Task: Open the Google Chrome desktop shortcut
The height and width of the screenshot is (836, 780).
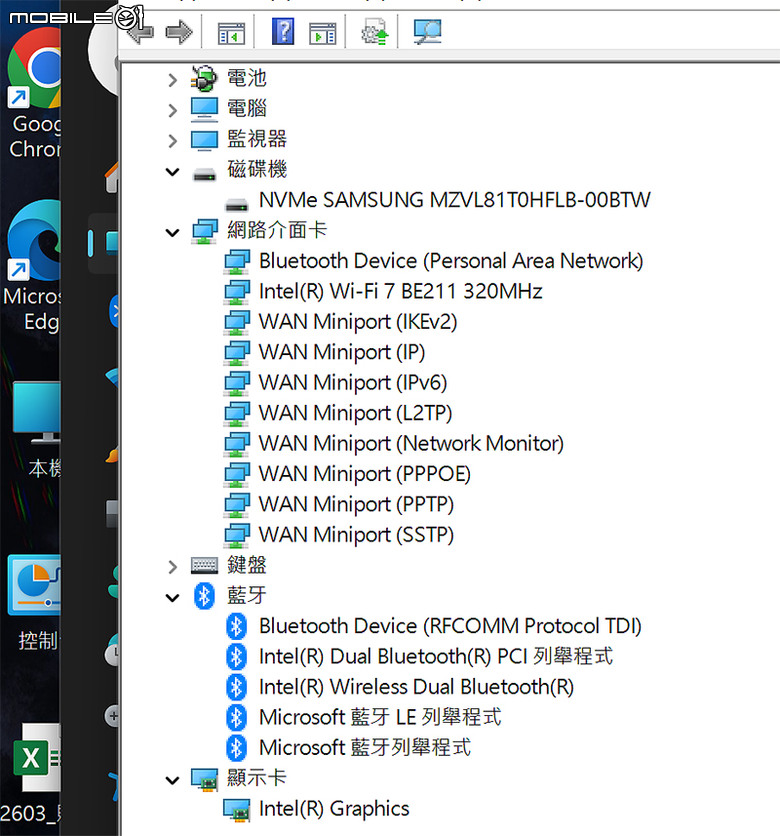Action: (x=33, y=93)
